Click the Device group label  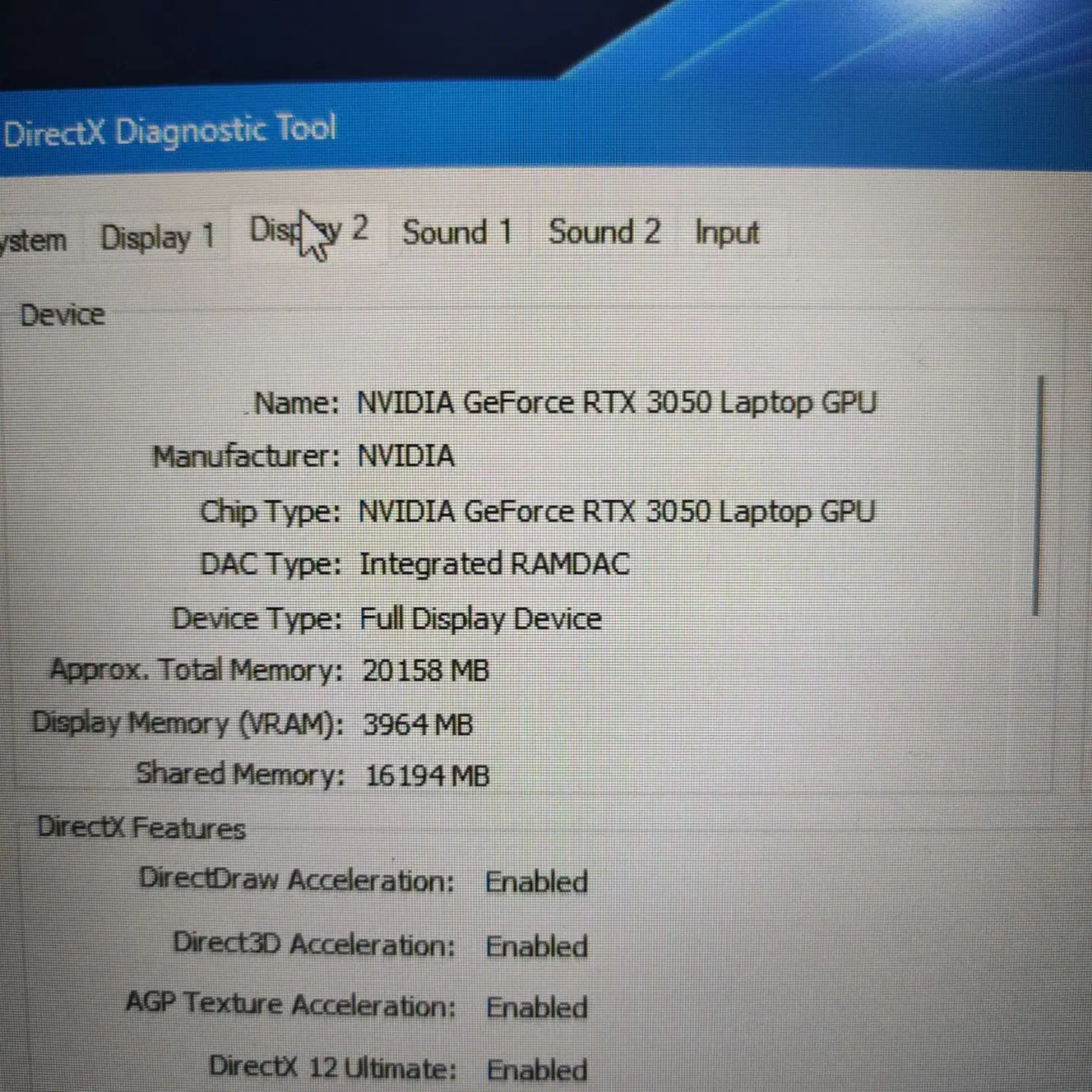63,315
